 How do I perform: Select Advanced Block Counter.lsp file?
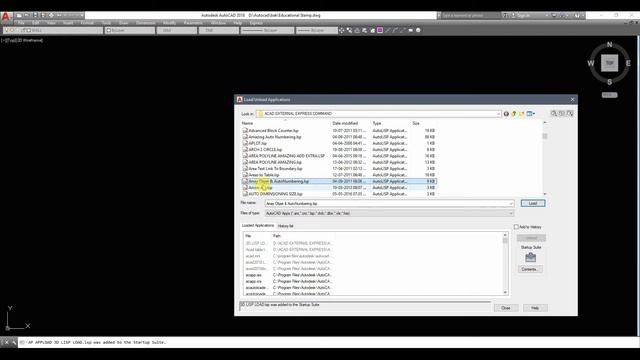(273, 131)
